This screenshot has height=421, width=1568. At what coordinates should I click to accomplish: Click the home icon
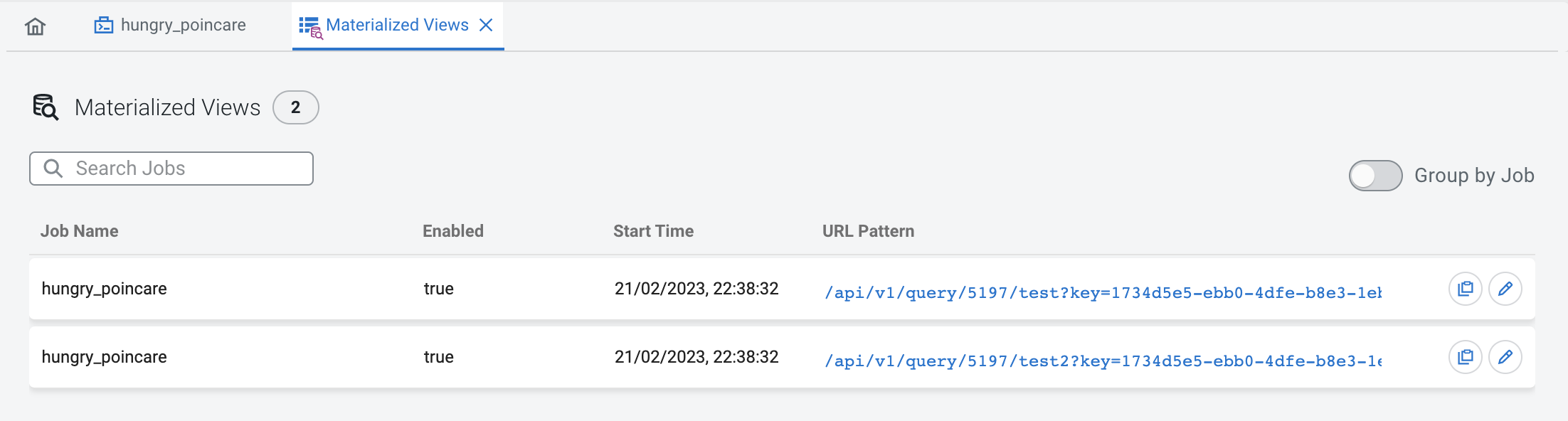[35, 26]
